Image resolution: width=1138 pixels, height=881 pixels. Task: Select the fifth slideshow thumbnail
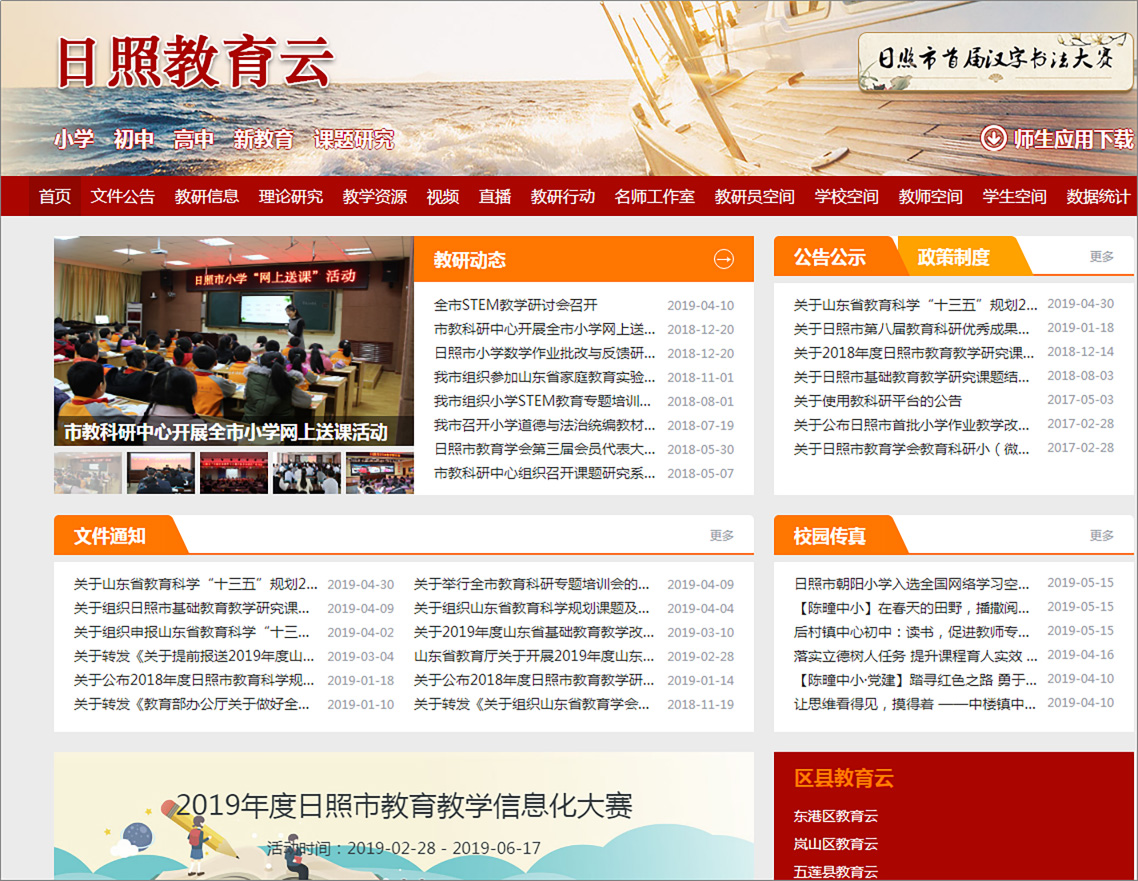[380, 473]
